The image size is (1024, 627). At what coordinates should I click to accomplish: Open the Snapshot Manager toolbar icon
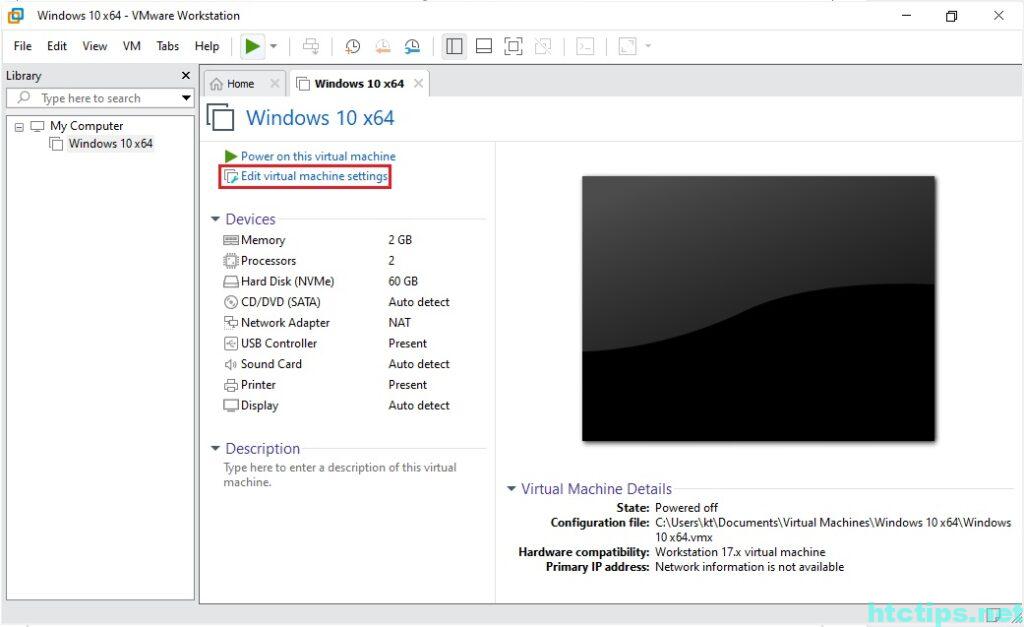pyautogui.click(x=412, y=46)
